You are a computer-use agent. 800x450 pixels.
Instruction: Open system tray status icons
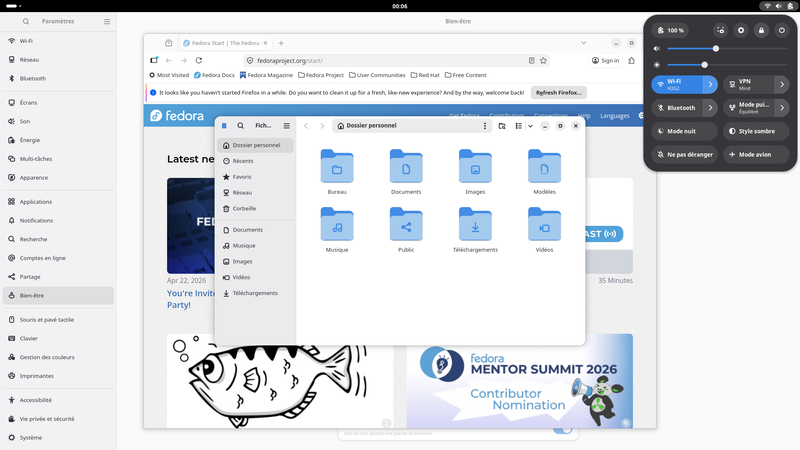tap(779, 6)
